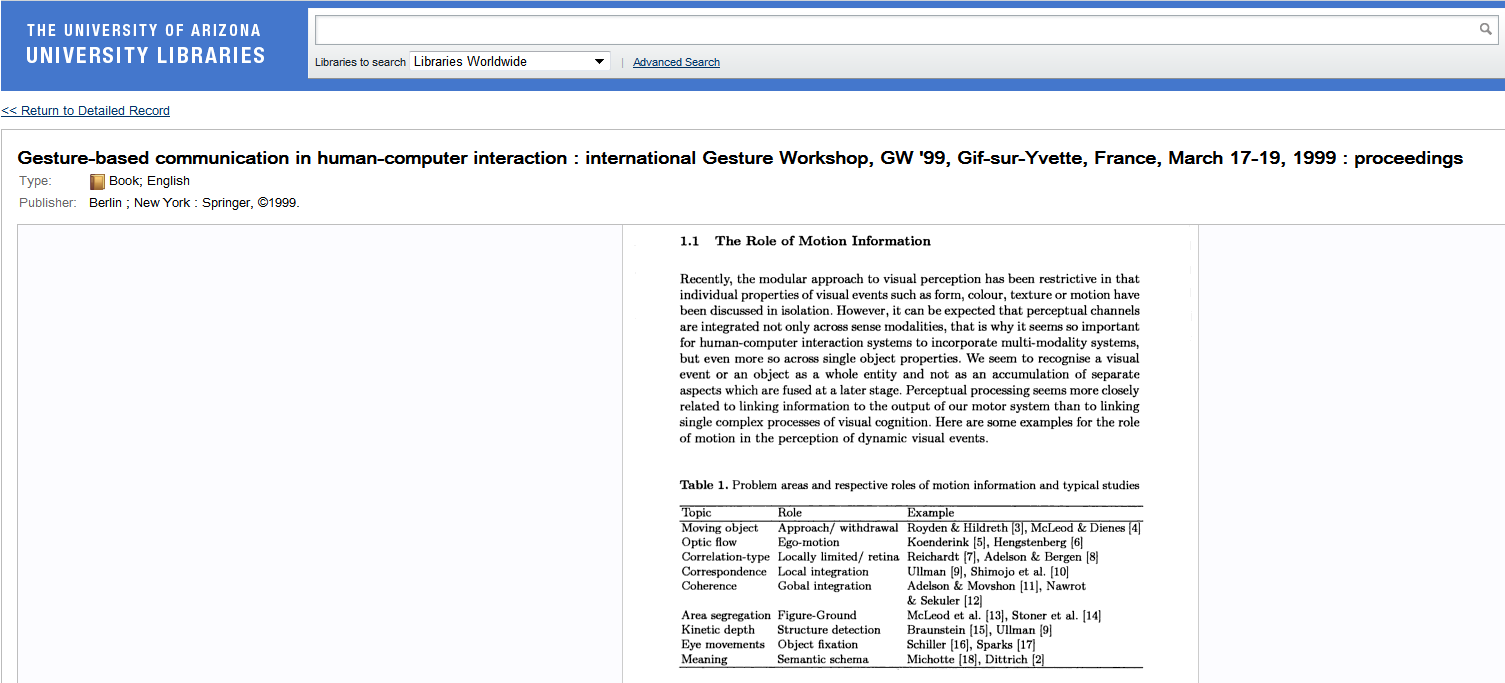Click the Table 1 caption in page preview
Viewport: 1505px width, 683px height.
(909, 485)
